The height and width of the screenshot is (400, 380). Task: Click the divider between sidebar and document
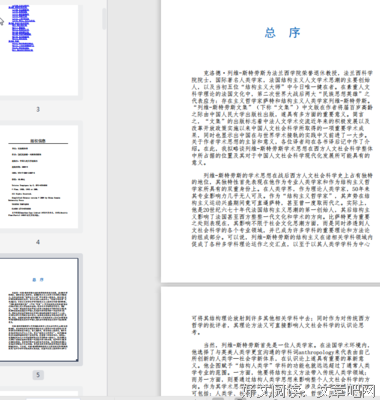(108, 200)
